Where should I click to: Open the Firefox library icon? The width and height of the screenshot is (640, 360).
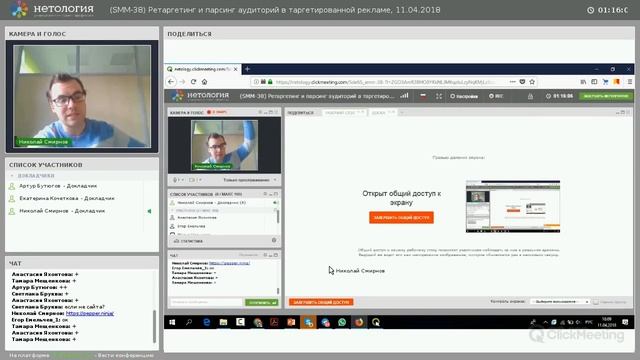coord(583,82)
